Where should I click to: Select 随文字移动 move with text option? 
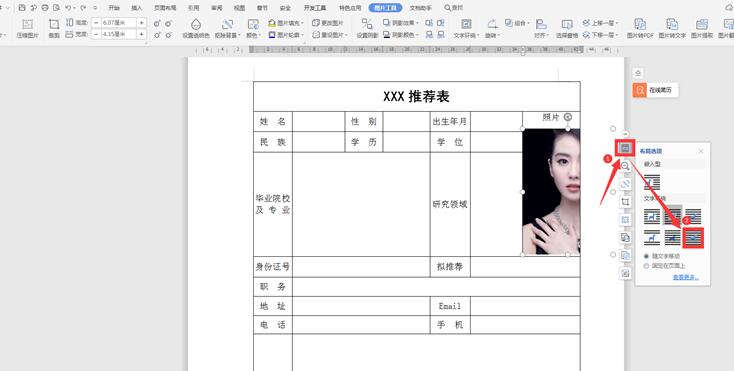(662, 256)
